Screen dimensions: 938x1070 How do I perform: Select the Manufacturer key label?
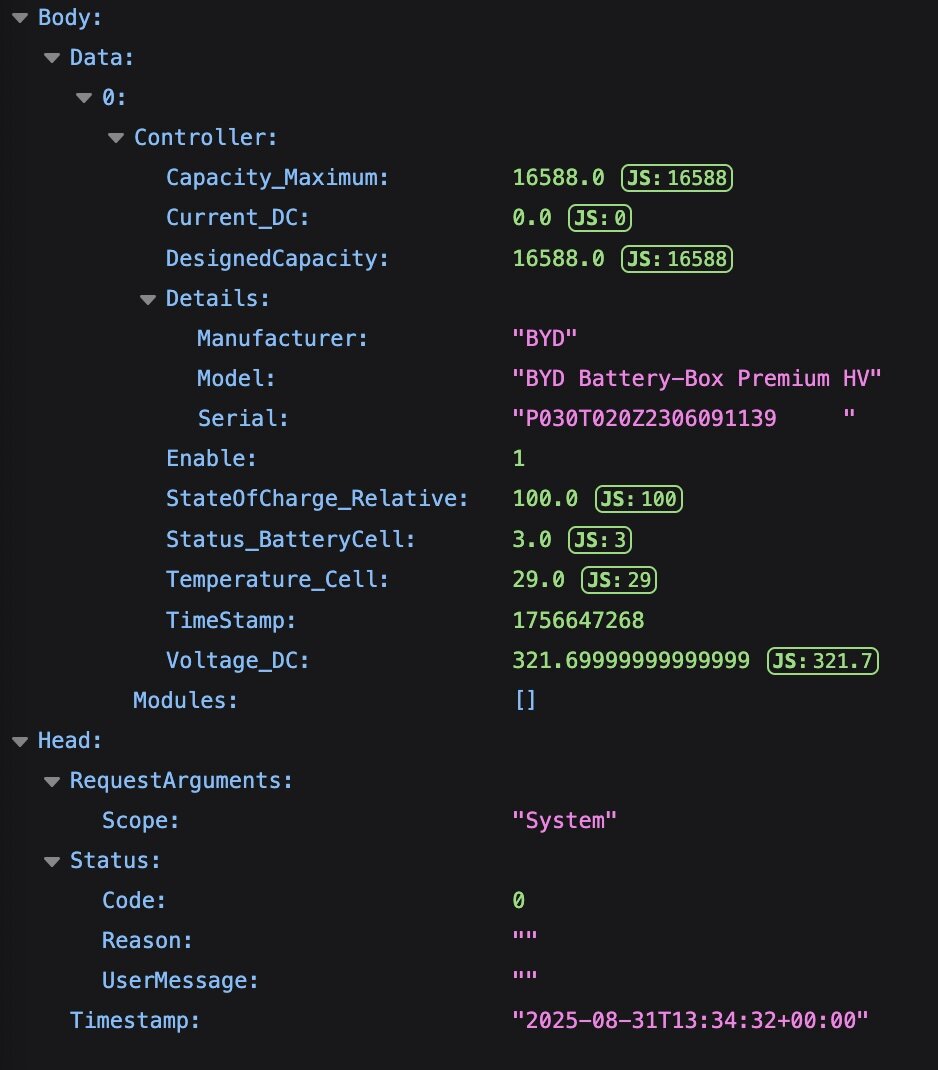[282, 338]
